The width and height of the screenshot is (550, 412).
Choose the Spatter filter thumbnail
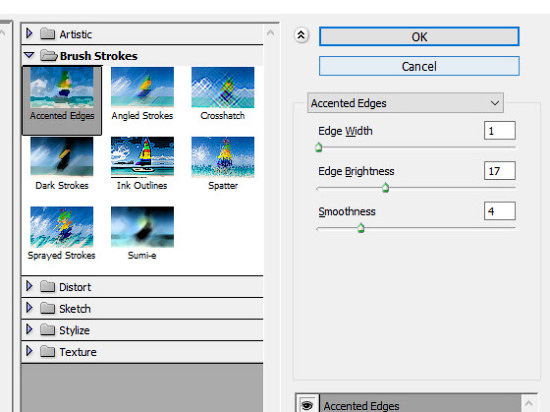pos(223,156)
